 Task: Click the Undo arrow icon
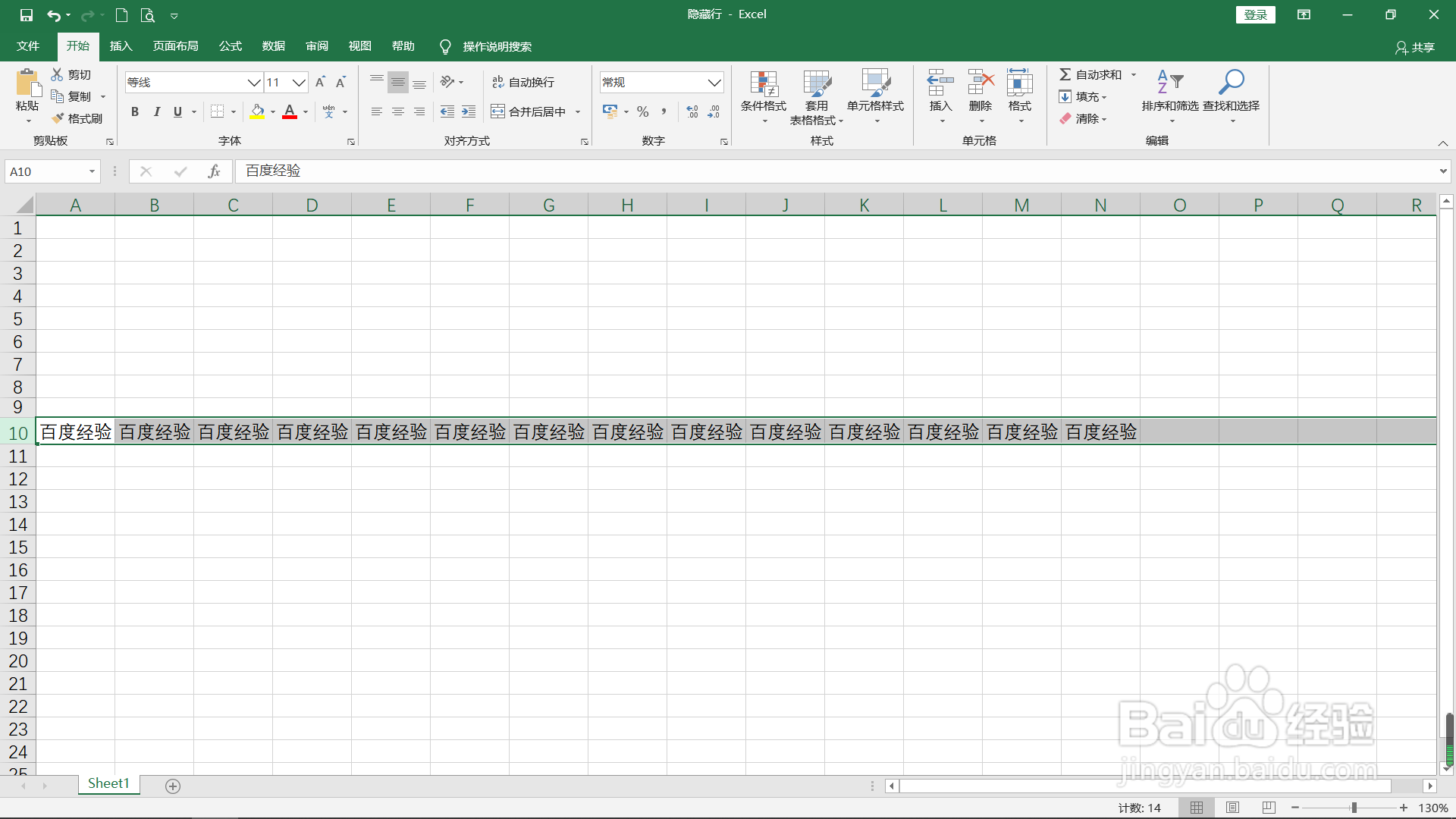click(x=54, y=15)
